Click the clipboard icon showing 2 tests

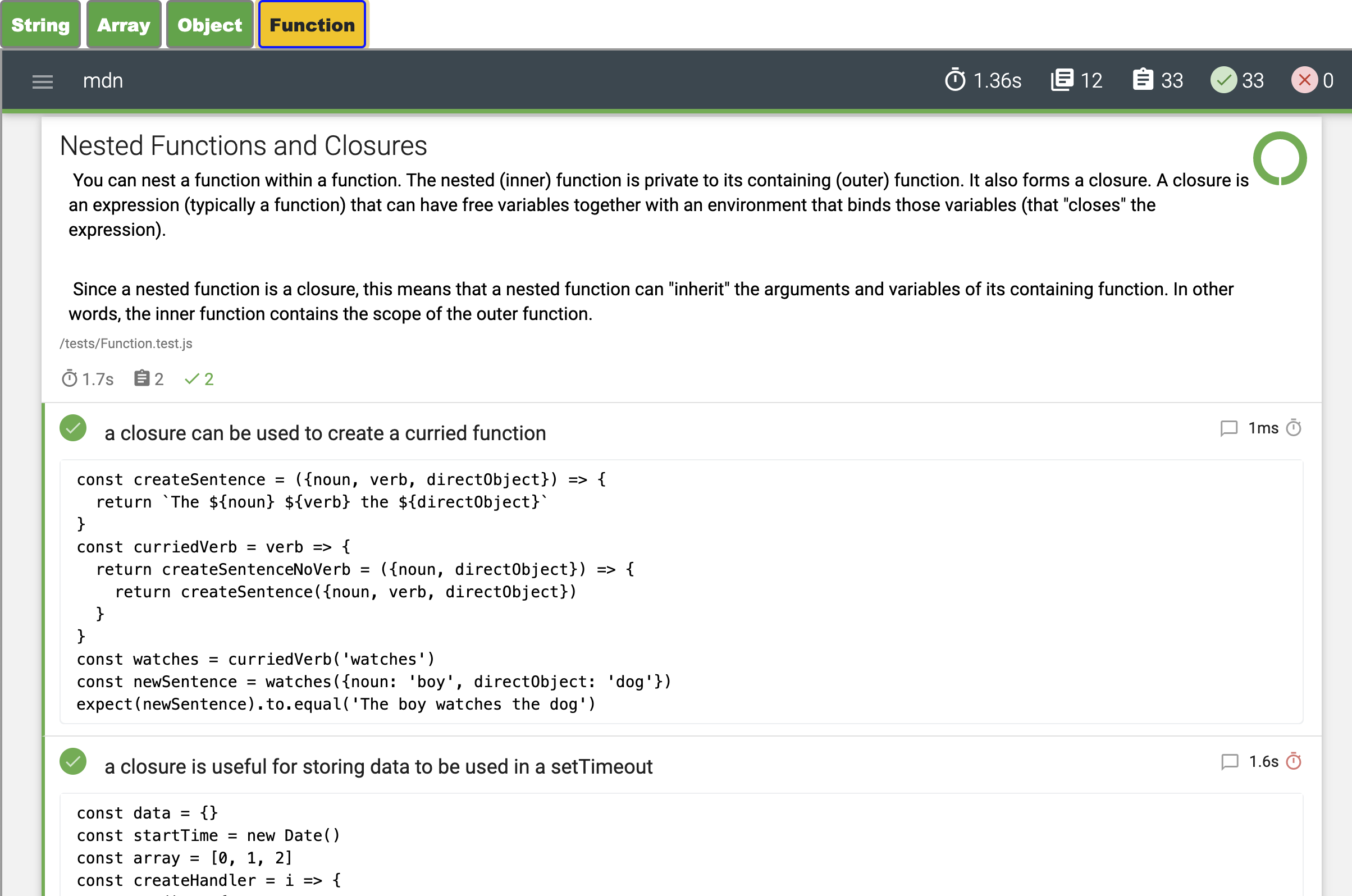point(140,378)
